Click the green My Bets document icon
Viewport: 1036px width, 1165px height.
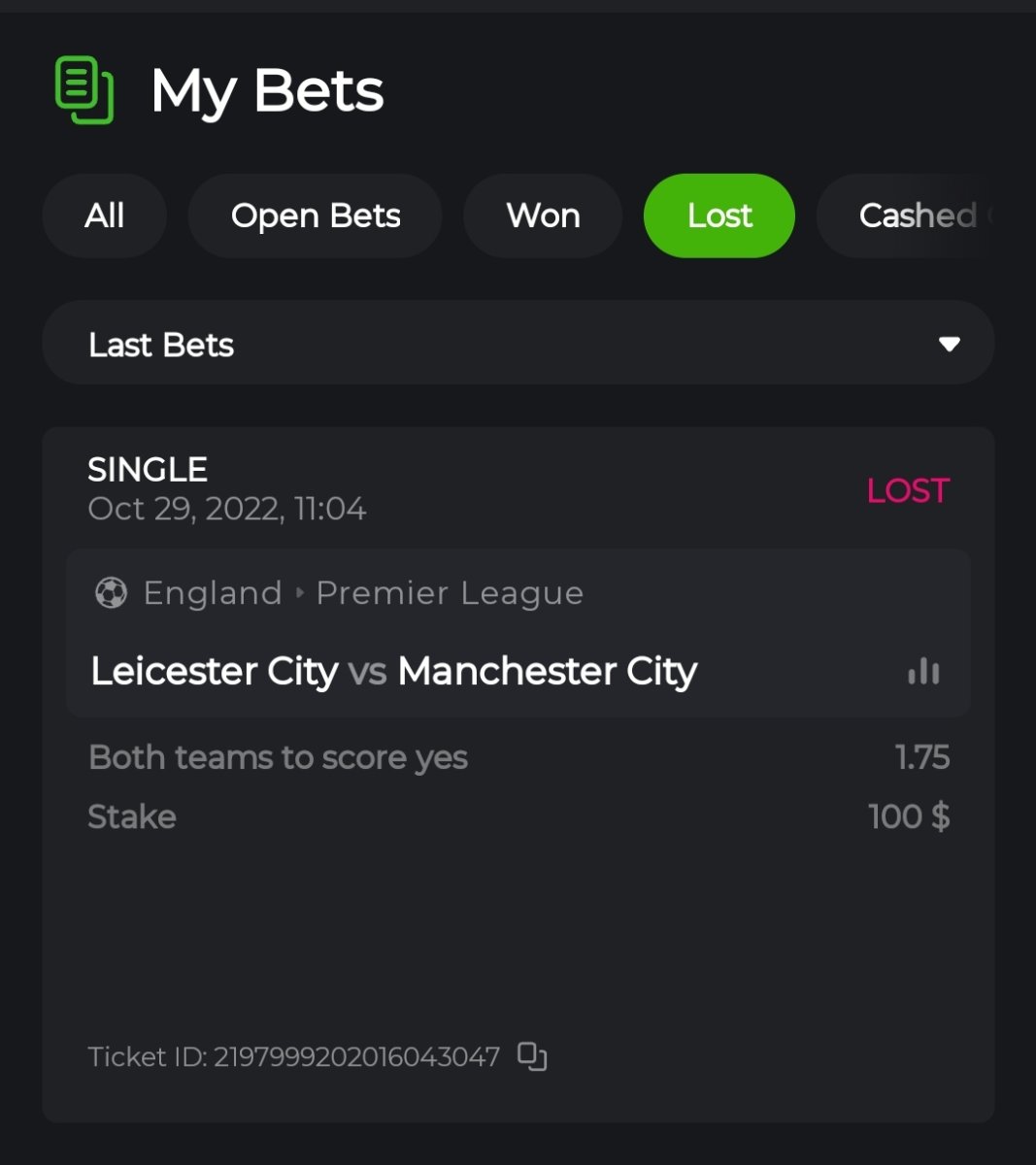pyautogui.click(x=84, y=90)
